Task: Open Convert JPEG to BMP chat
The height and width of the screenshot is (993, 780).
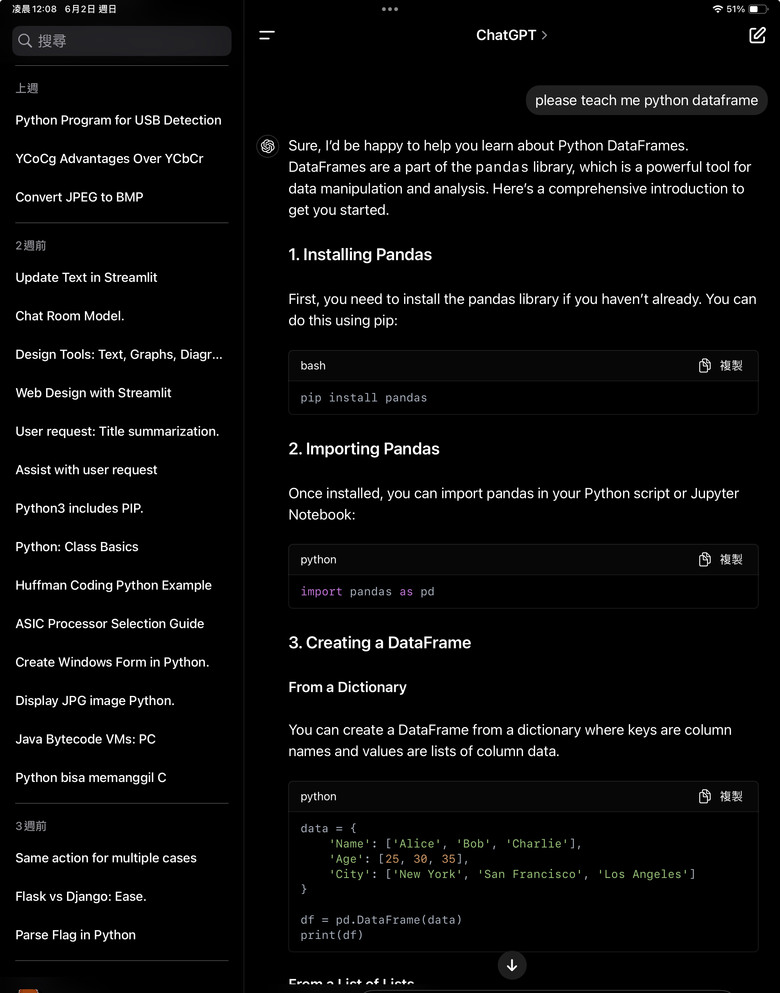Action: [79, 197]
